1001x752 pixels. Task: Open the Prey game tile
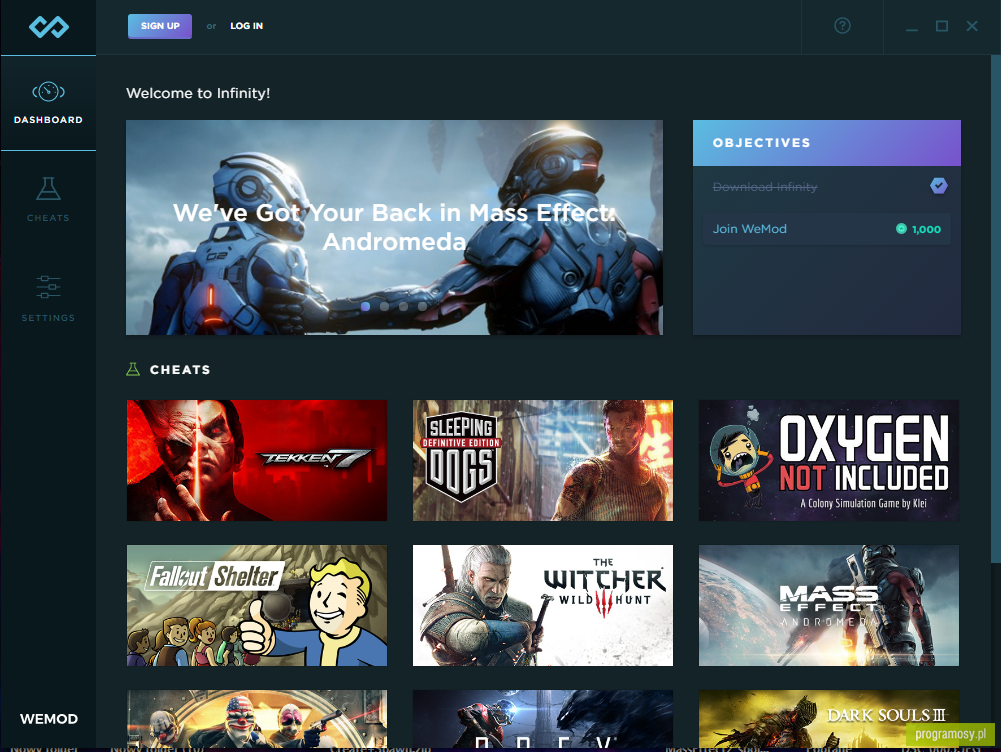[x=543, y=718]
